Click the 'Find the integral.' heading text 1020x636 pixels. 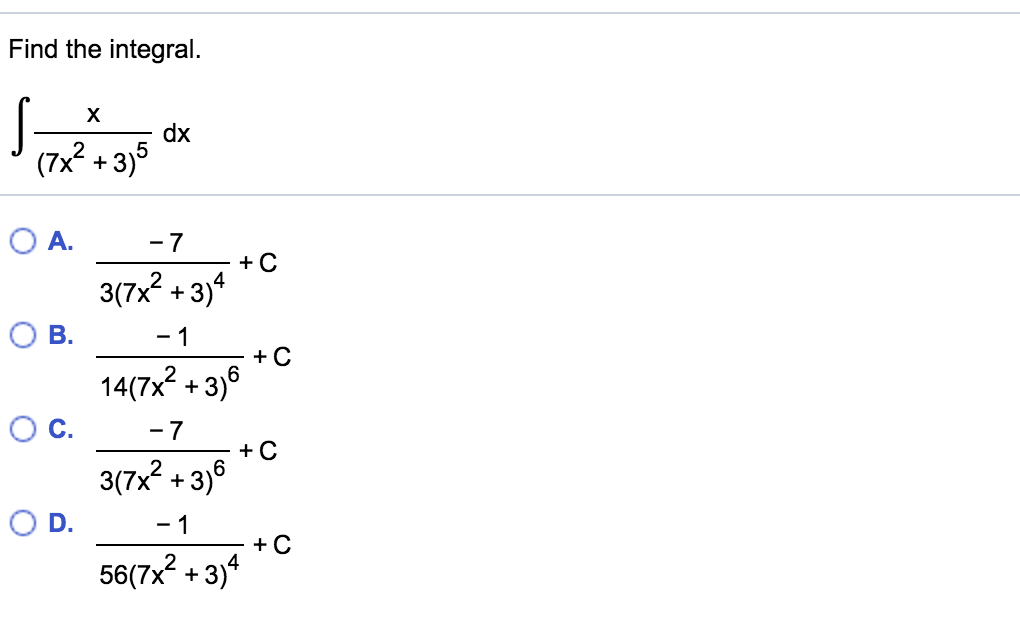click(x=103, y=49)
